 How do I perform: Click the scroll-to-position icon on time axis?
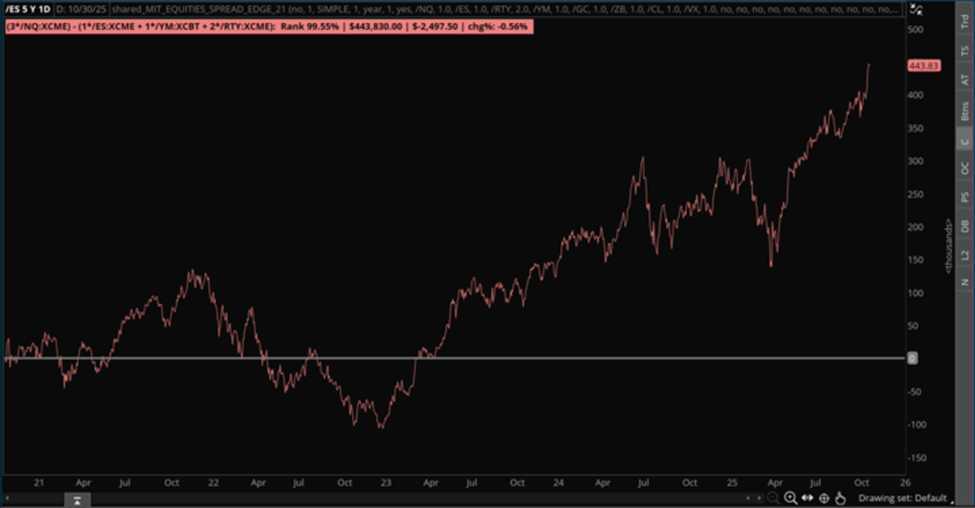click(76, 497)
